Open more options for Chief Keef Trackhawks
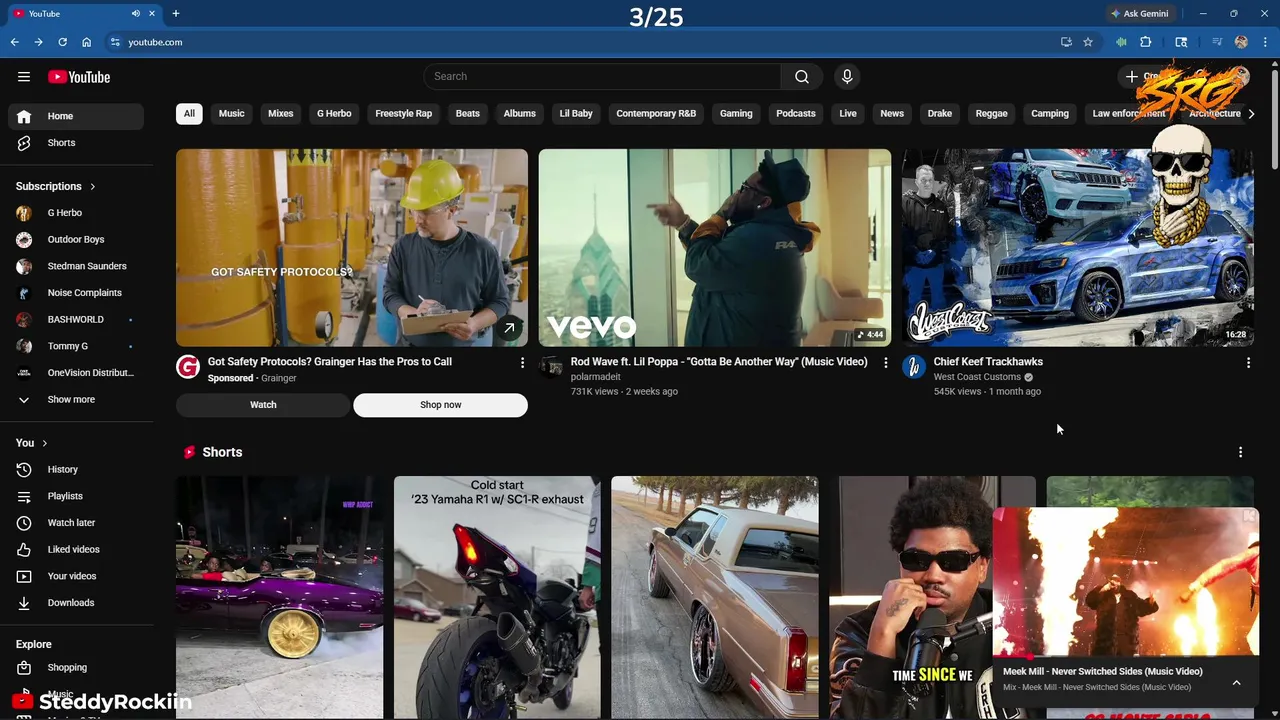Image resolution: width=1280 pixels, height=720 pixels. pyautogui.click(x=1248, y=363)
